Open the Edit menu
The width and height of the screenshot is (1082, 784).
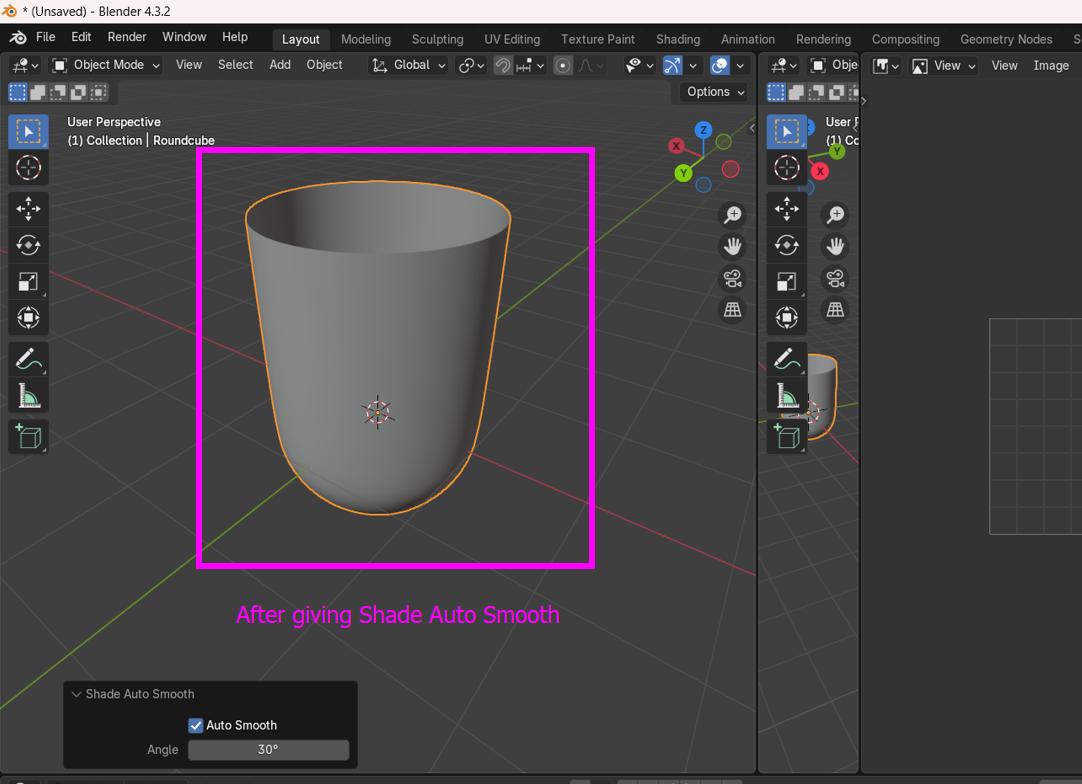click(x=81, y=37)
